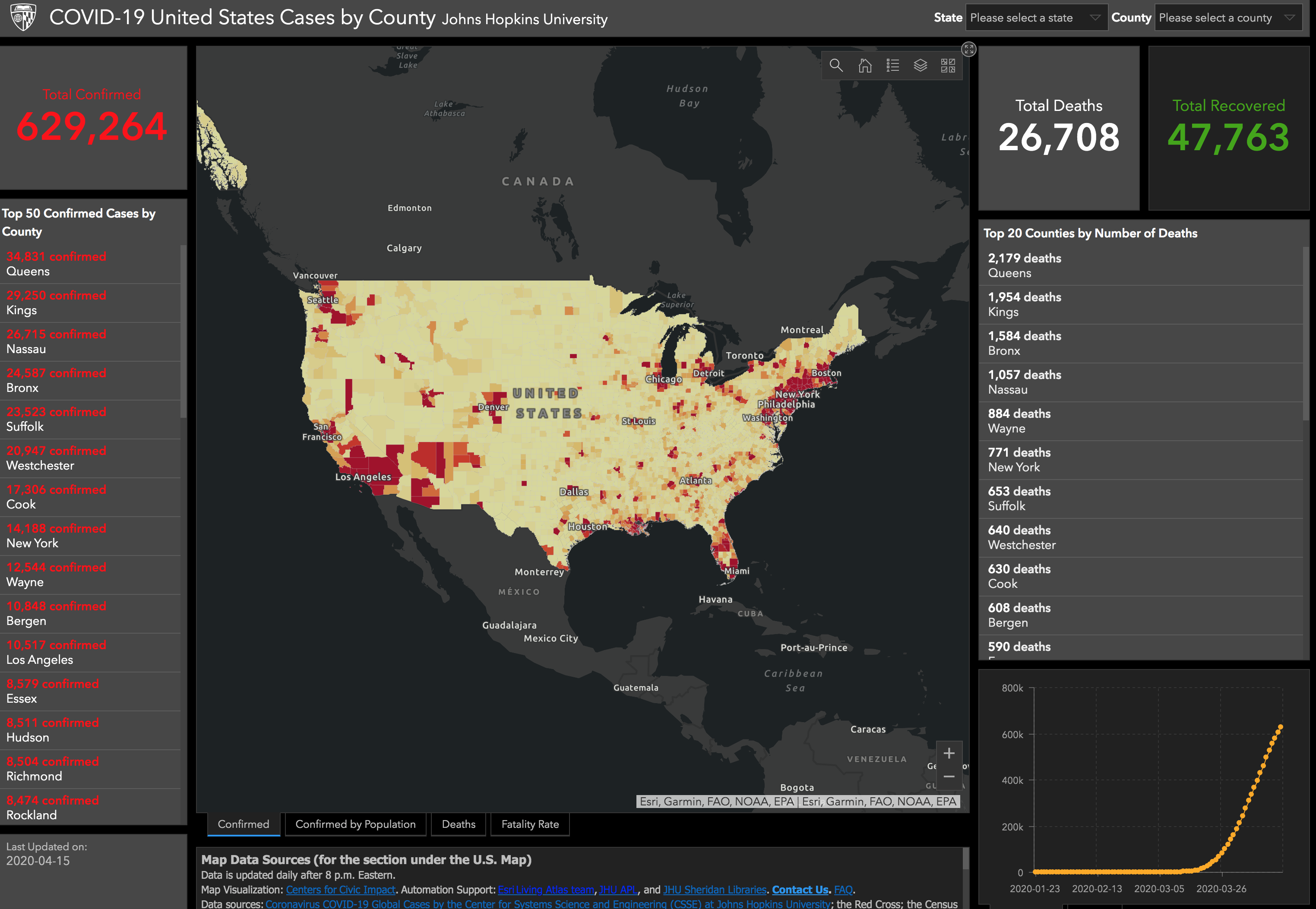Zoom in with the plus button

pos(949,754)
